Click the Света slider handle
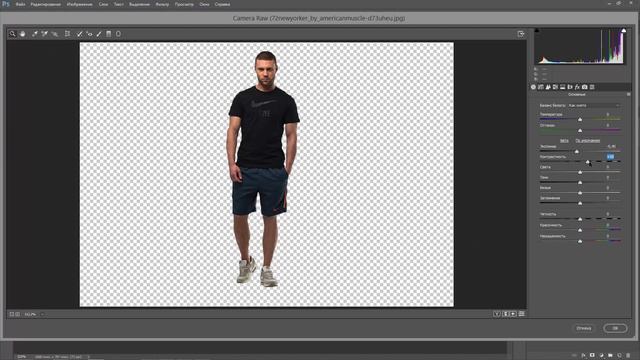This screenshot has width=640, height=360. pos(580,172)
